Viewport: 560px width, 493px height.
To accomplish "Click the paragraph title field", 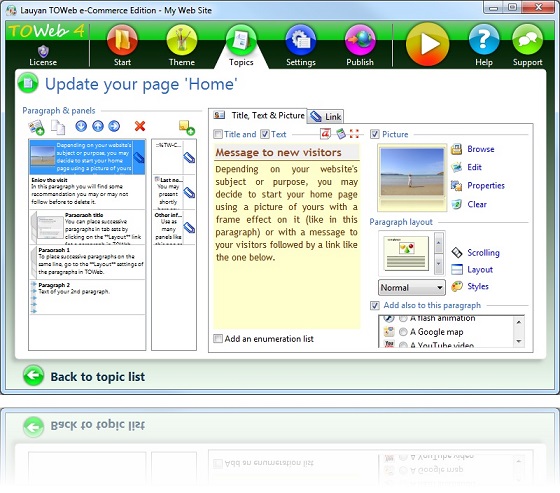I will [x=287, y=153].
